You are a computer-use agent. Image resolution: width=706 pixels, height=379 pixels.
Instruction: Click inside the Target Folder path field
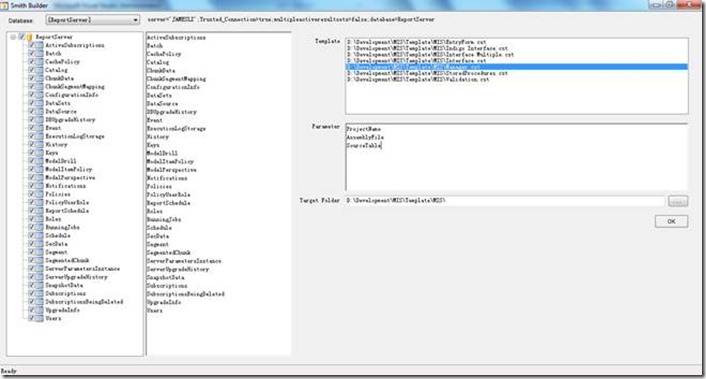(505, 200)
